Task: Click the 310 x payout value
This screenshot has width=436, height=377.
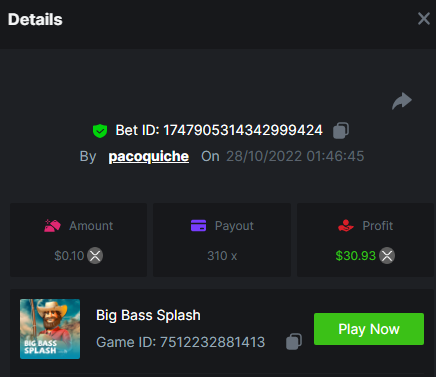Action: pyautogui.click(x=222, y=256)
